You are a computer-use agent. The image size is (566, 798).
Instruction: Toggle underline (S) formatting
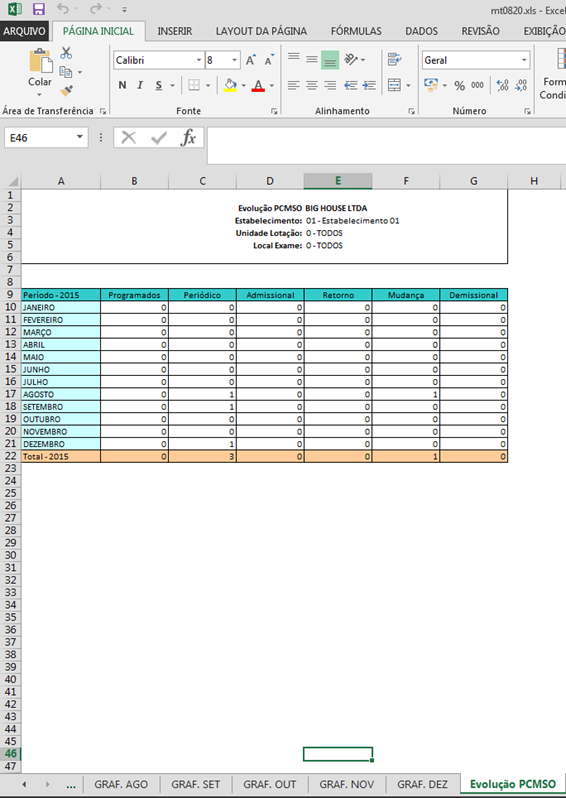point(159,85)
